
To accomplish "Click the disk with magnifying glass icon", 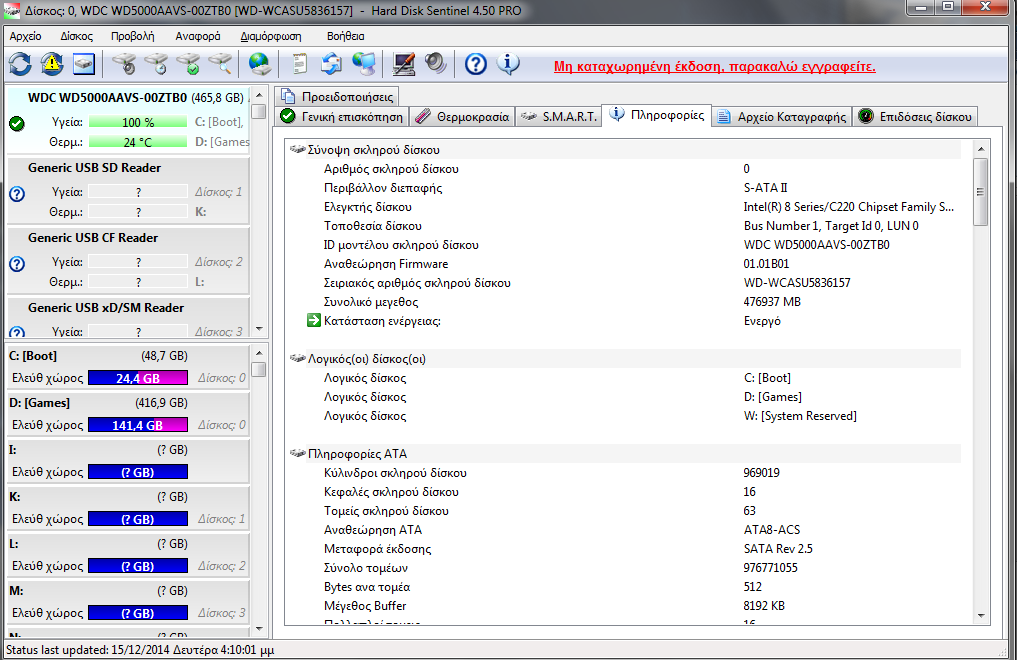I will click(221, 64).
